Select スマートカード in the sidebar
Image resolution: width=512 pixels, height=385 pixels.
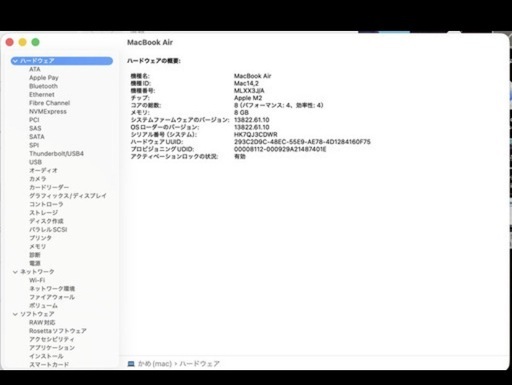(x=49, y=365)
